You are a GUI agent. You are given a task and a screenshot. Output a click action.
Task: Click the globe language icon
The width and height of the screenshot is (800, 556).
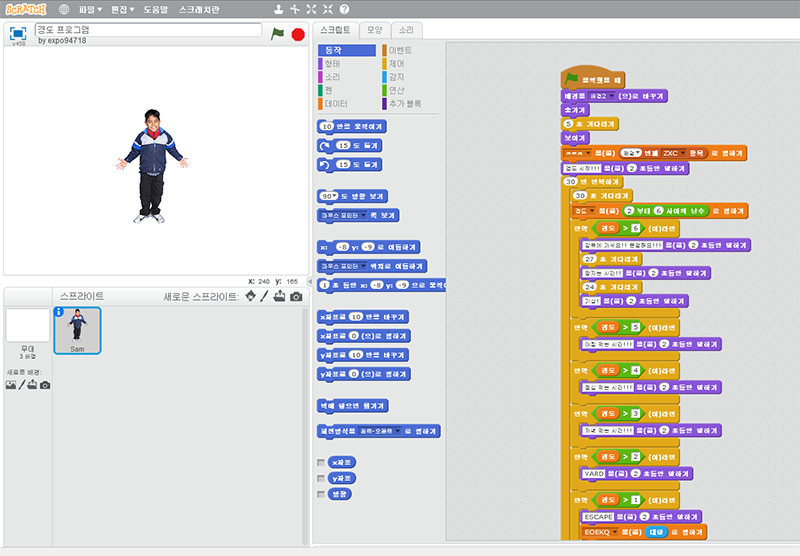(x=65, y=9)
